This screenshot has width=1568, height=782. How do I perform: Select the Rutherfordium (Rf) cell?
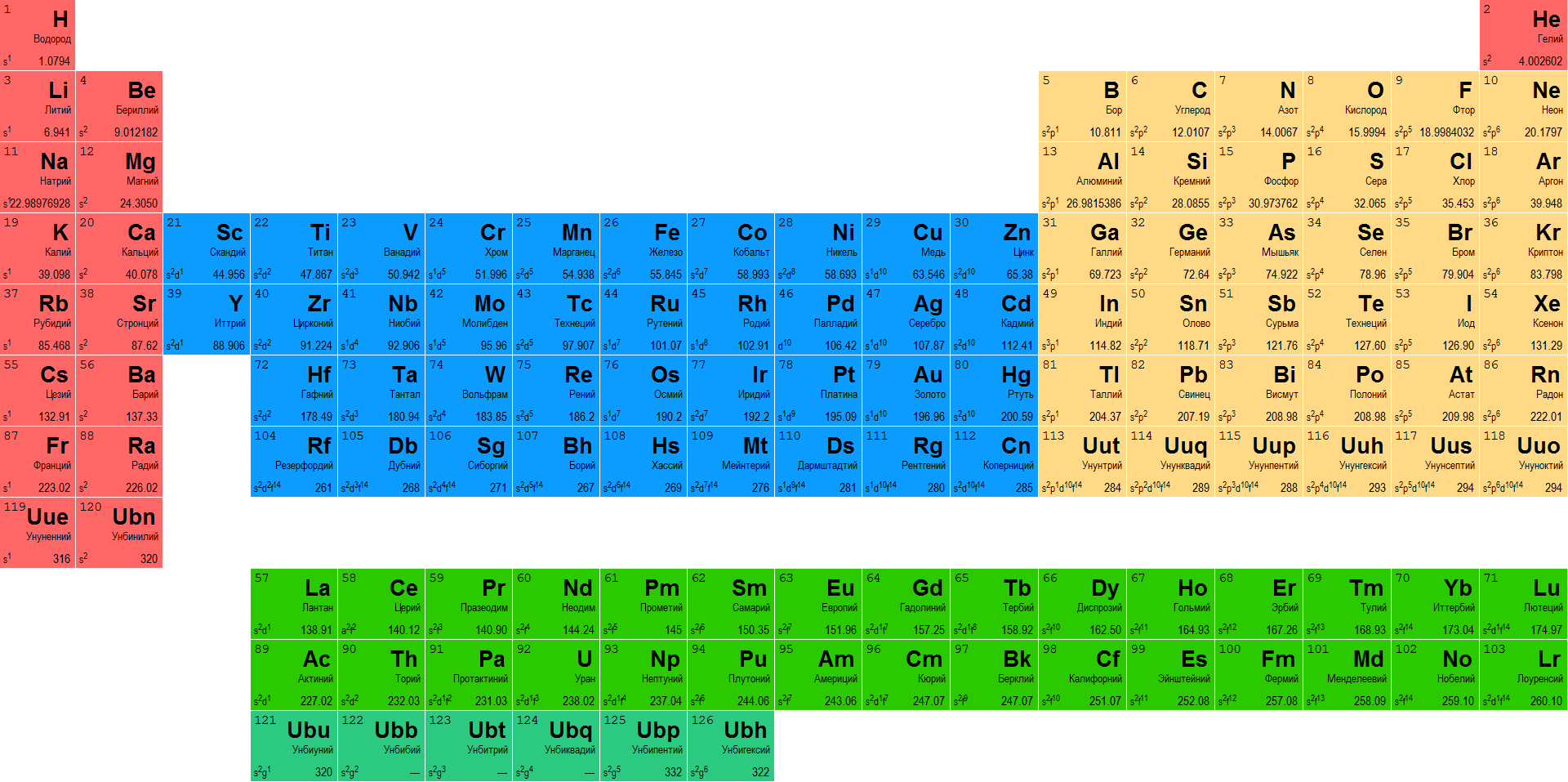pyautogui.click(x=294, y=462)
